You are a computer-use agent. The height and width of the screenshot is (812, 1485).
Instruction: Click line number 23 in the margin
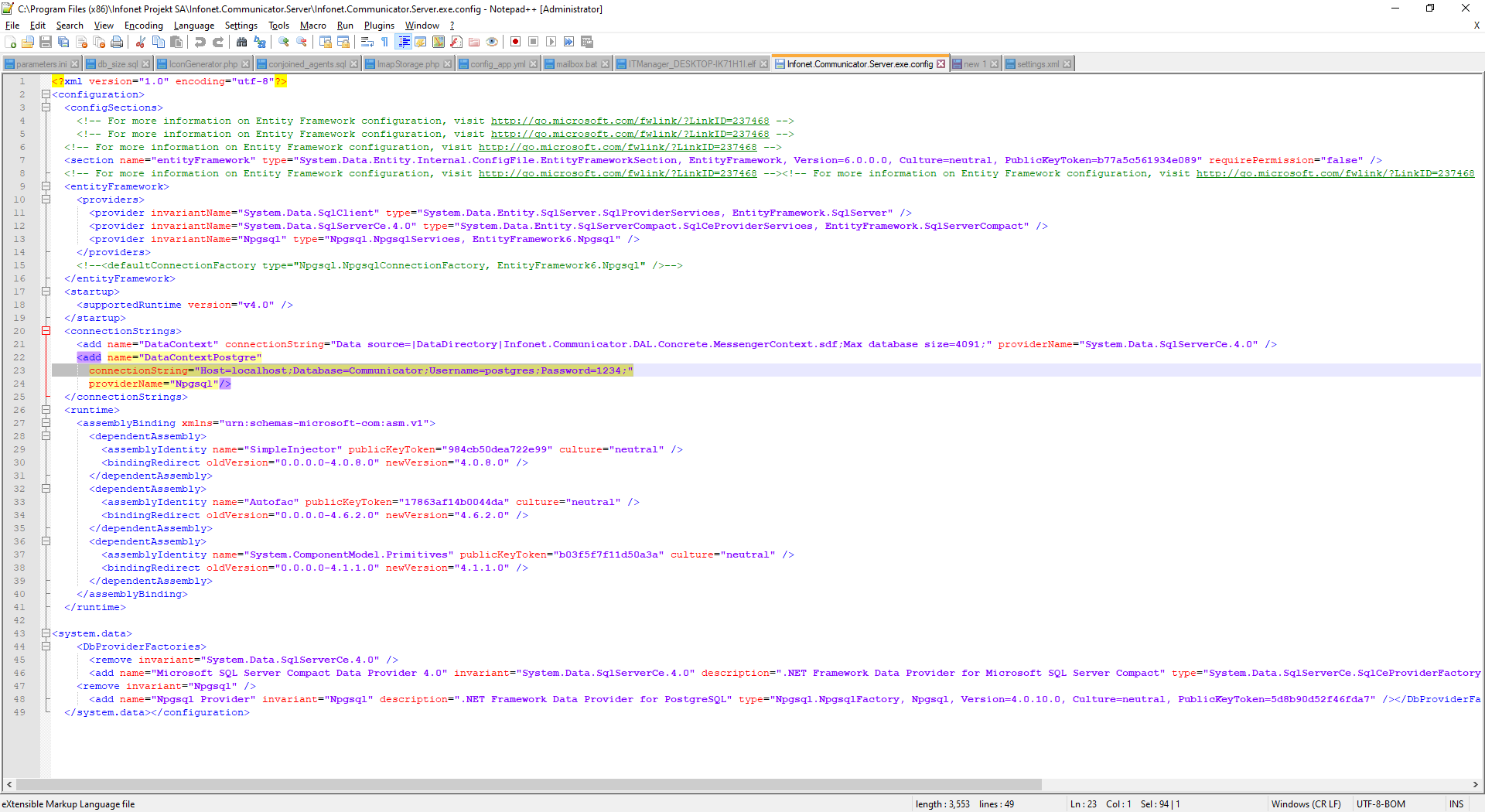(19, 370)
